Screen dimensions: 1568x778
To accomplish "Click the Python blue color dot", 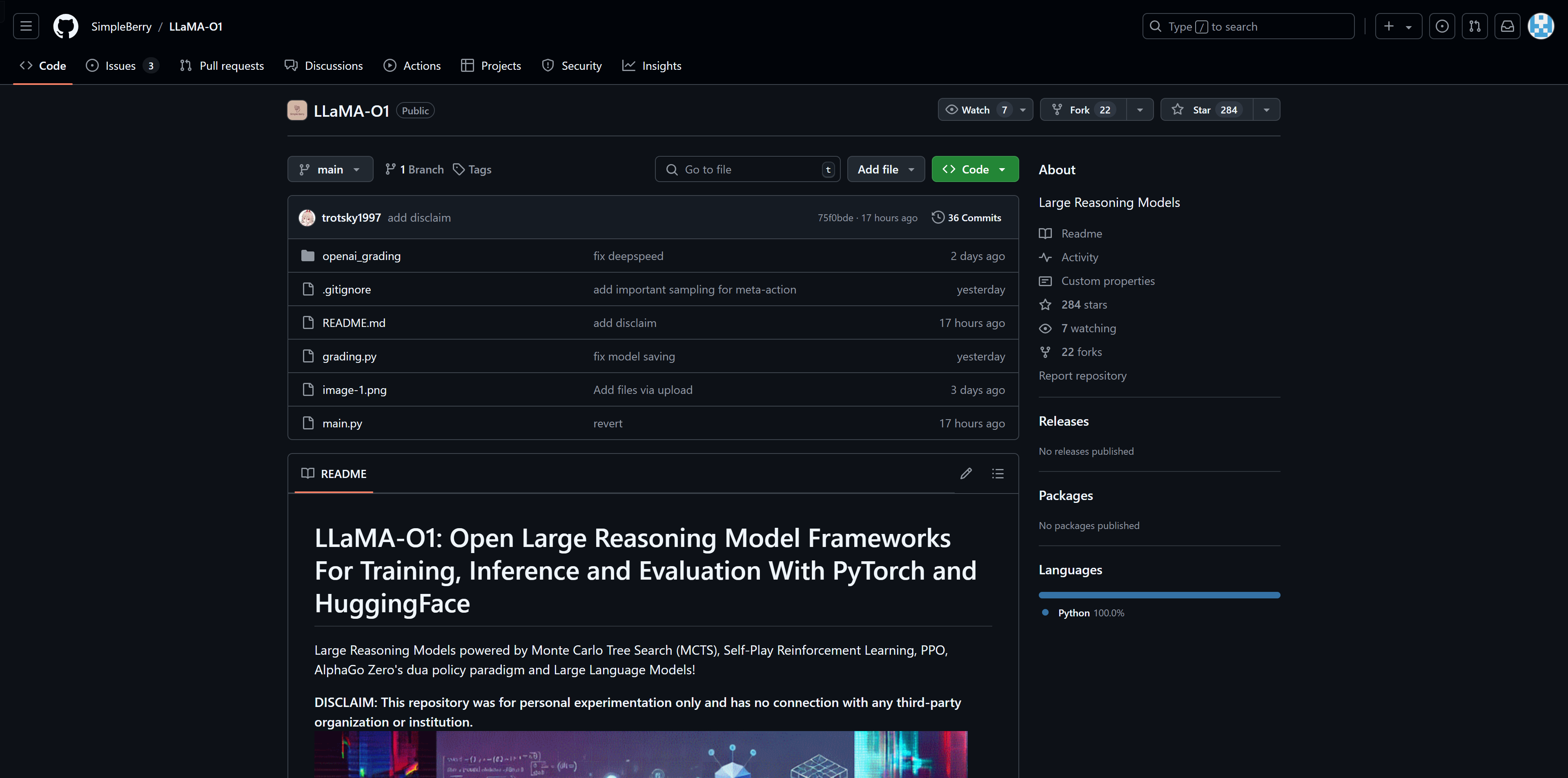I will [1045, 612].
